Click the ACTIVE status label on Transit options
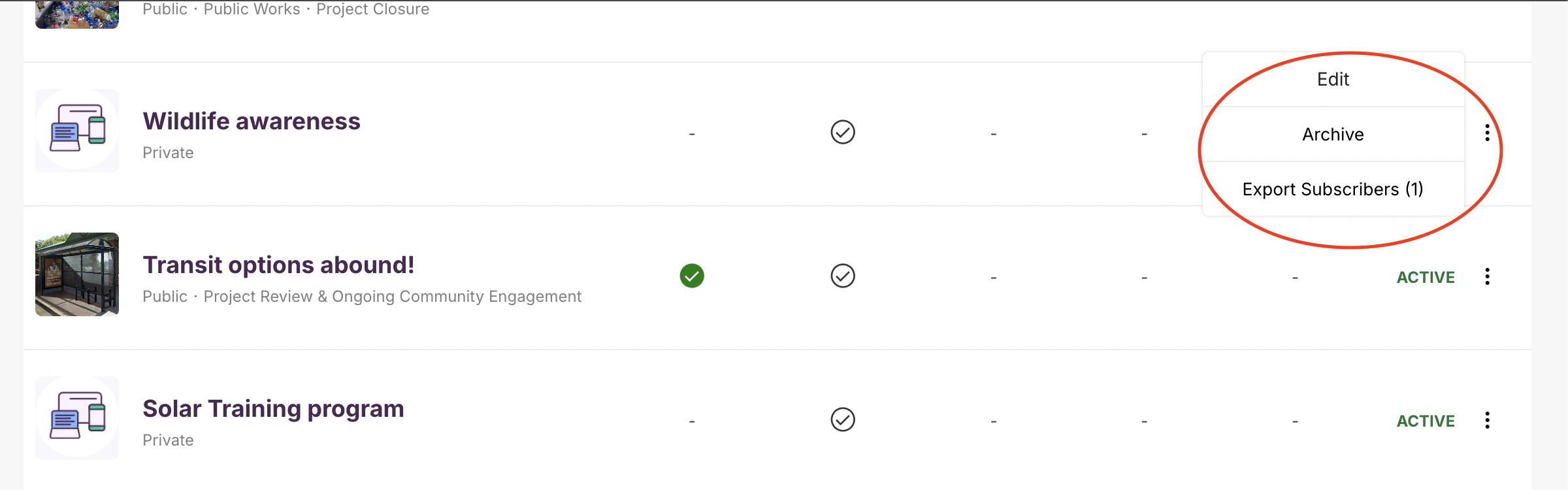The height and width of the screenshot is (490, 1568). [1426, 277]
